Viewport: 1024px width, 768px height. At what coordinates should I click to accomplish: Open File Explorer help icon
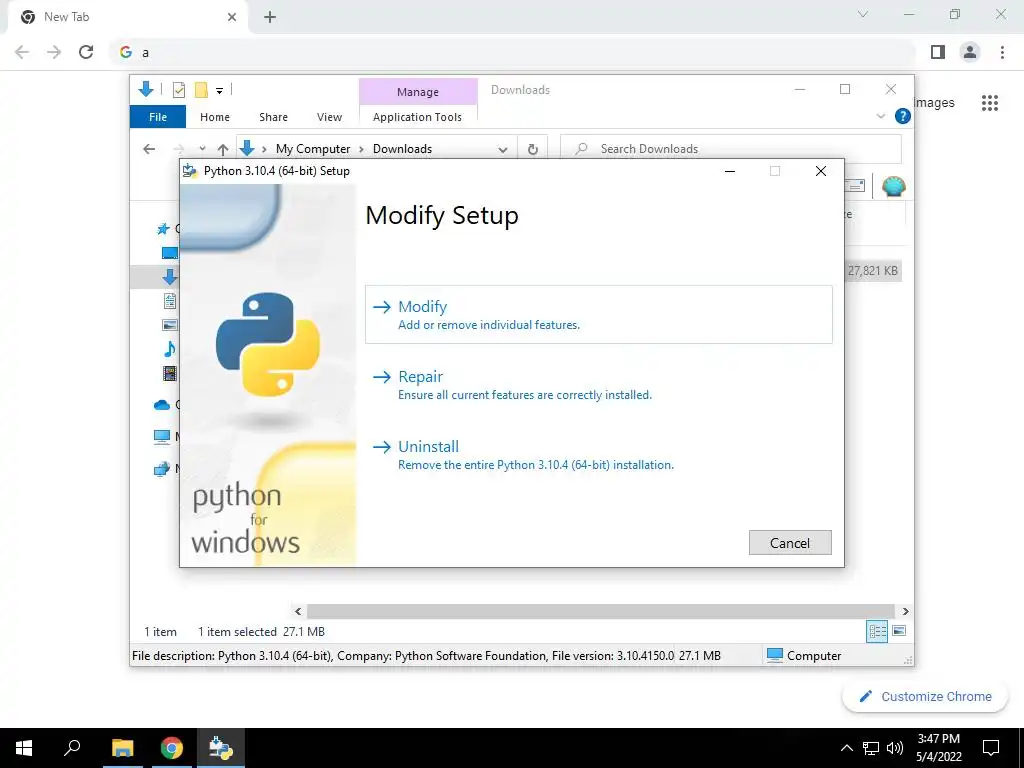click(x=903, y=116)
